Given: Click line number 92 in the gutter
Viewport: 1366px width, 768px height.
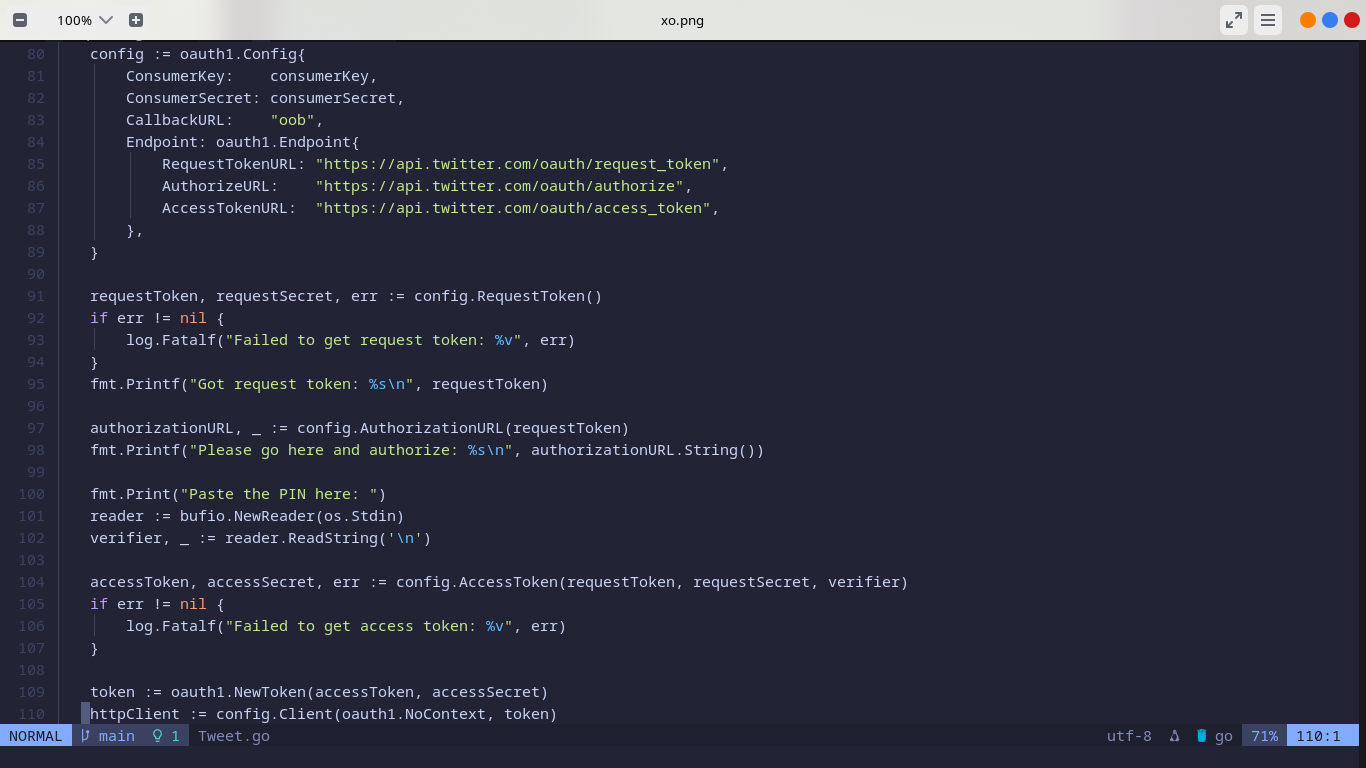Looking at the screenshot, I should (36, 318).
